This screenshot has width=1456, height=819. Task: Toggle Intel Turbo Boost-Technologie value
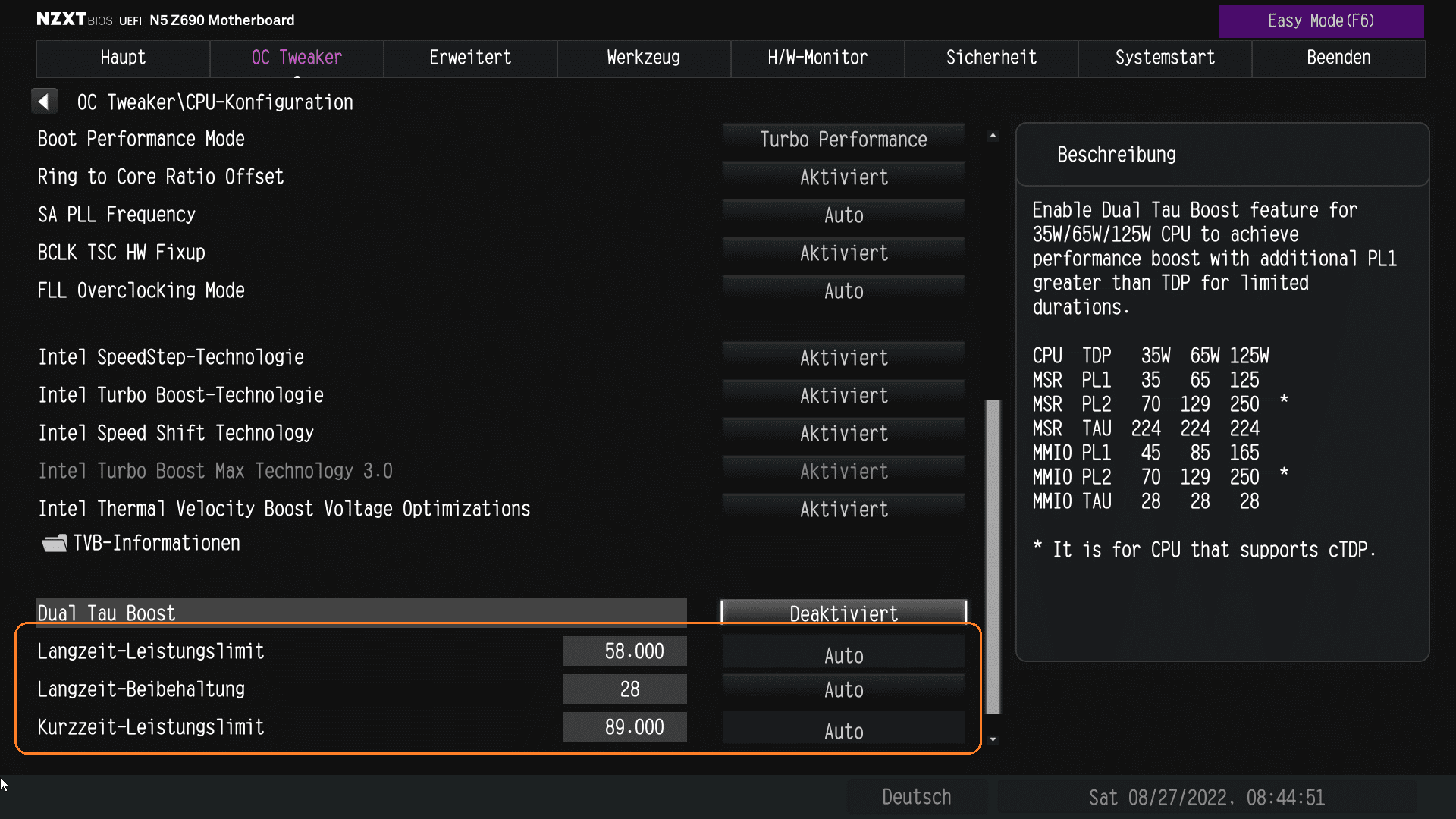(x=843, y=396)
